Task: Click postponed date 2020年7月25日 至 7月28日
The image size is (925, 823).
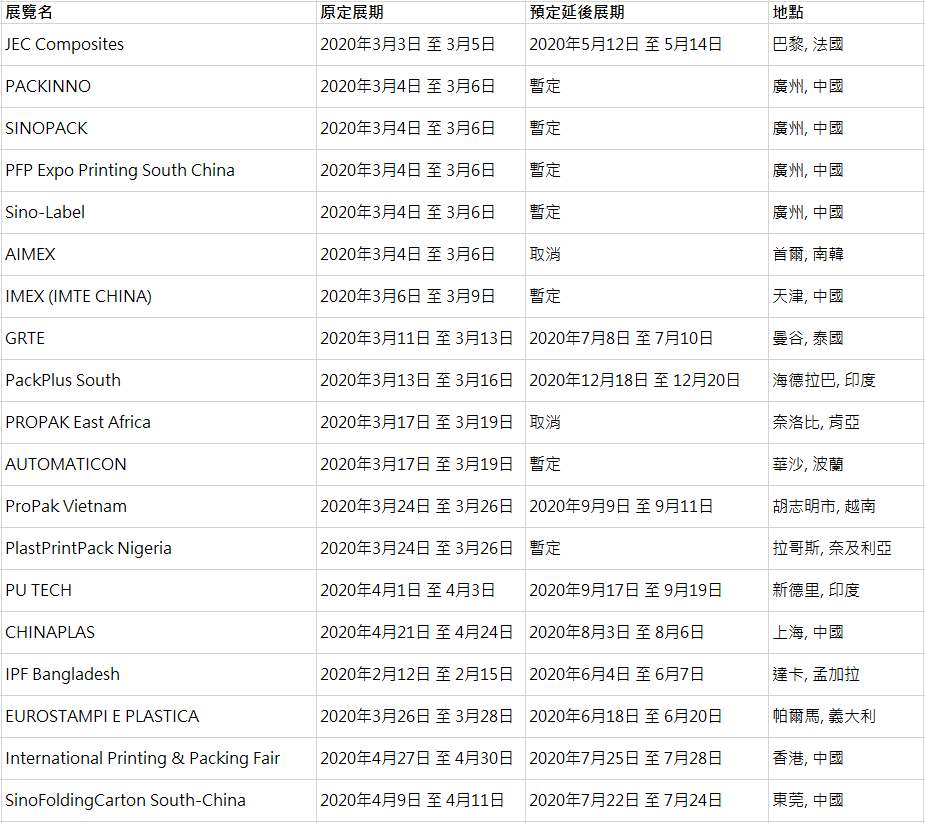Action: 626,758
